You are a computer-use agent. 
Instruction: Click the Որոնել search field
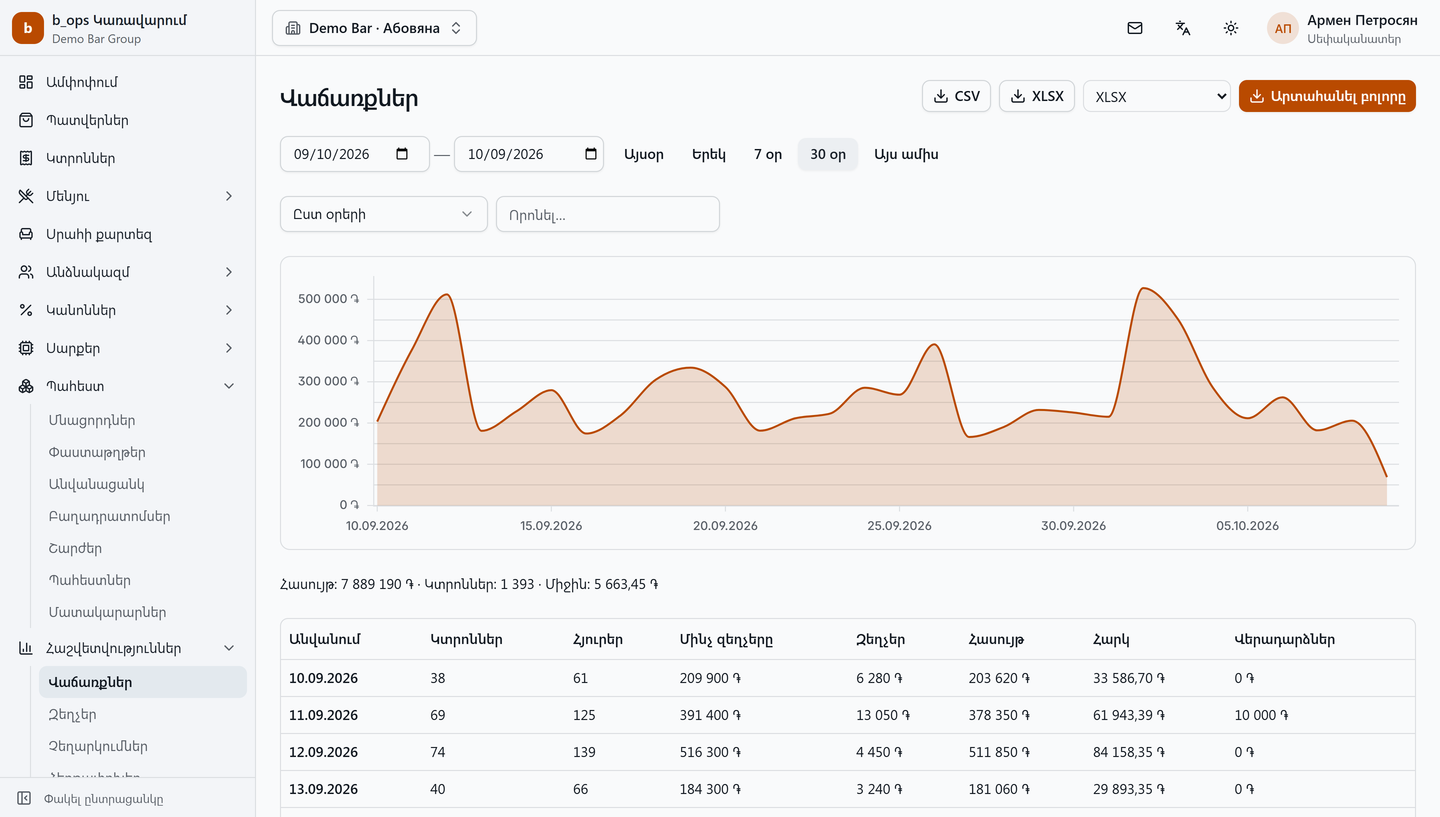click(608, 214)
